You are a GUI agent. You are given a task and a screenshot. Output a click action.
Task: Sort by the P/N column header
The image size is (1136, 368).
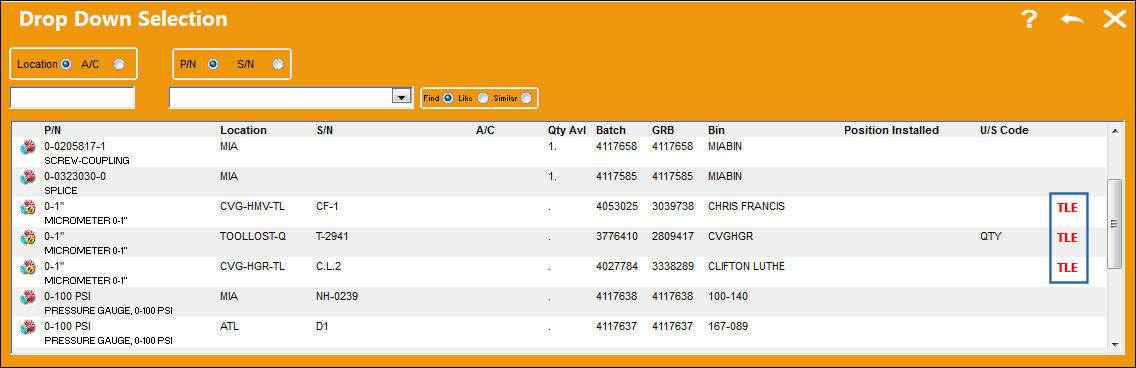pyautogui.click(x=53, y=130)
